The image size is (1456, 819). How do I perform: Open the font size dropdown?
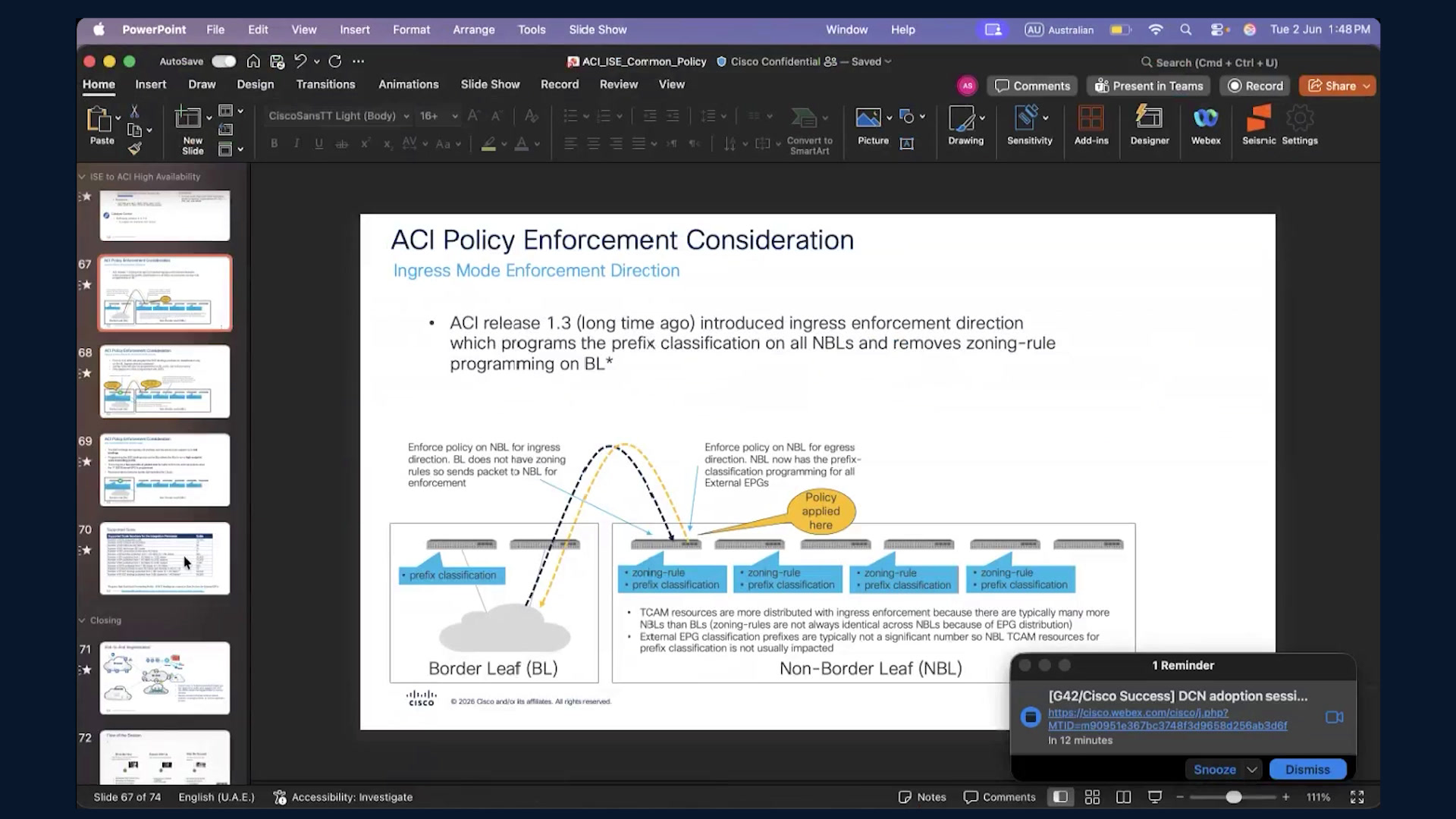pos(454,116)
